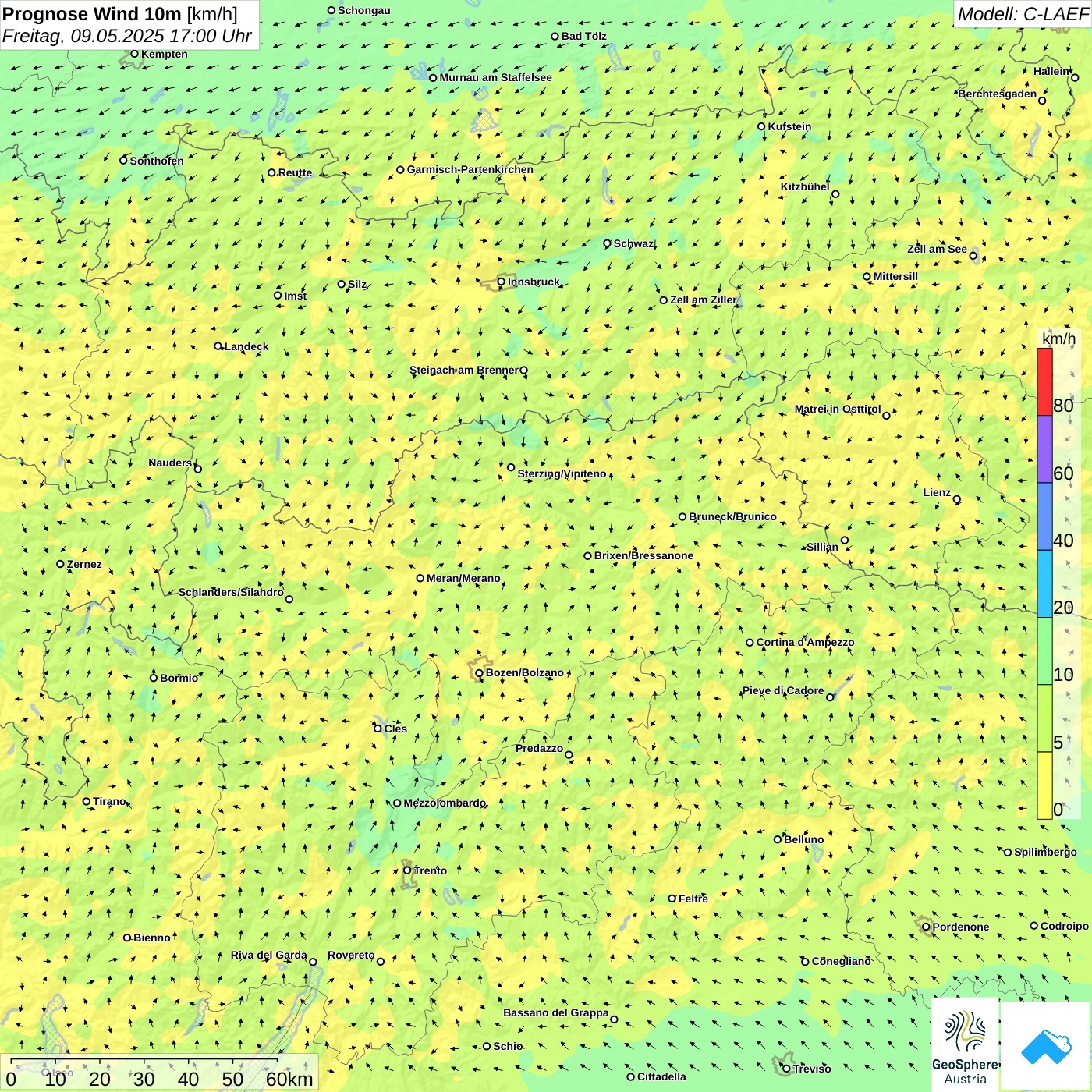Click the Reutte city label
The width and height of the screenshot is (1092, 1092).
pos(295,172)
